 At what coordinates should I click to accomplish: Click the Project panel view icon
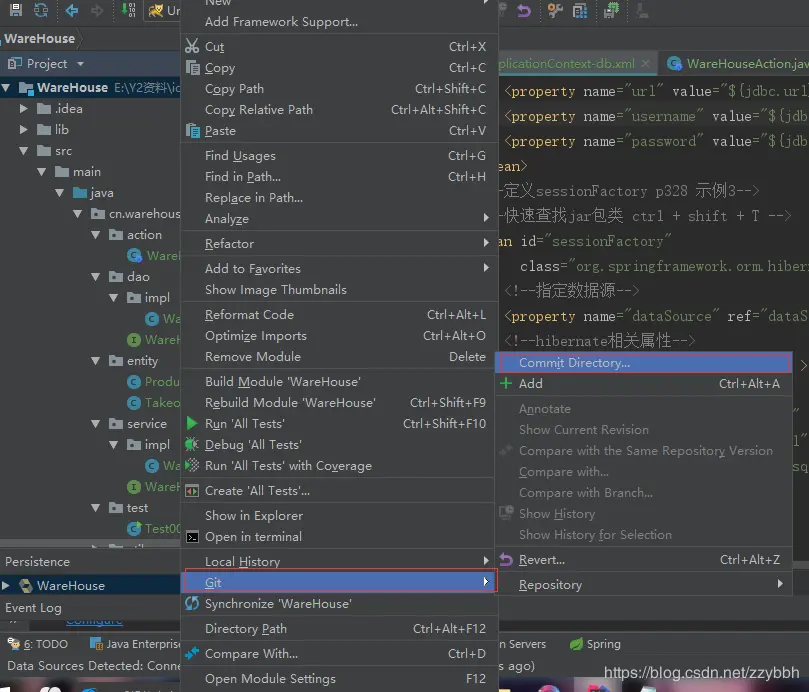[15, 63]
